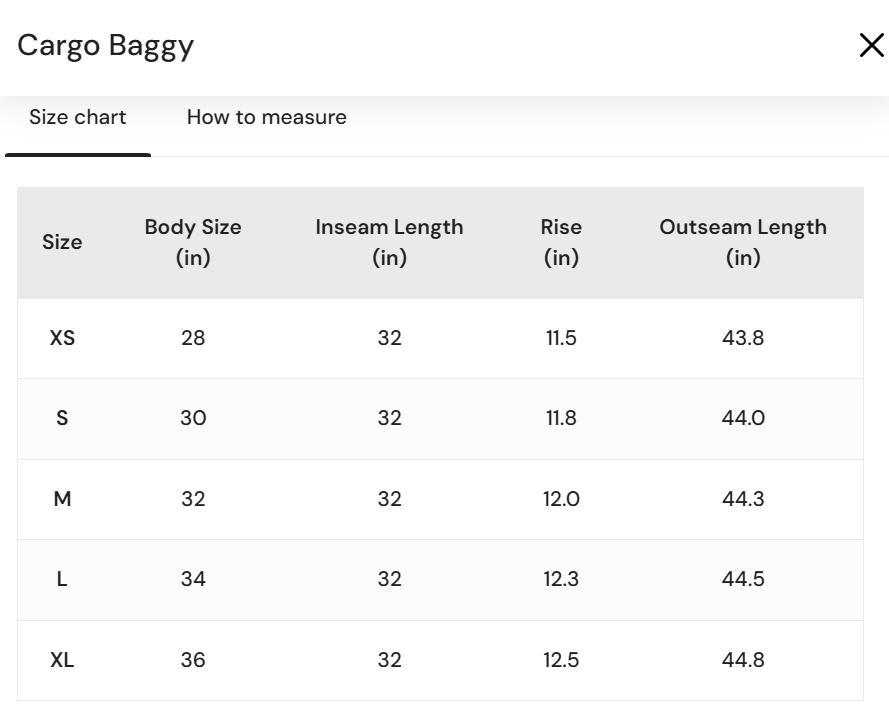This screenshot has height=712, width=889.
Task: Click the rise value 12.5
Action: (561, 660)
